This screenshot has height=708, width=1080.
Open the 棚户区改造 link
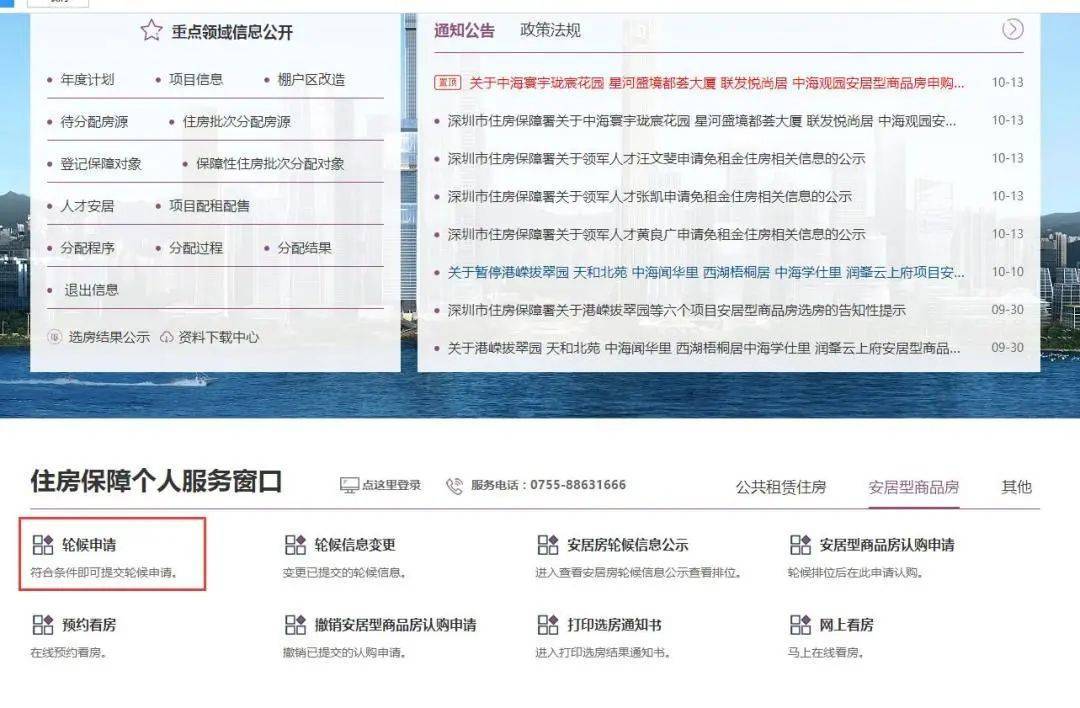pyautogui.click(x=311, y=79)
